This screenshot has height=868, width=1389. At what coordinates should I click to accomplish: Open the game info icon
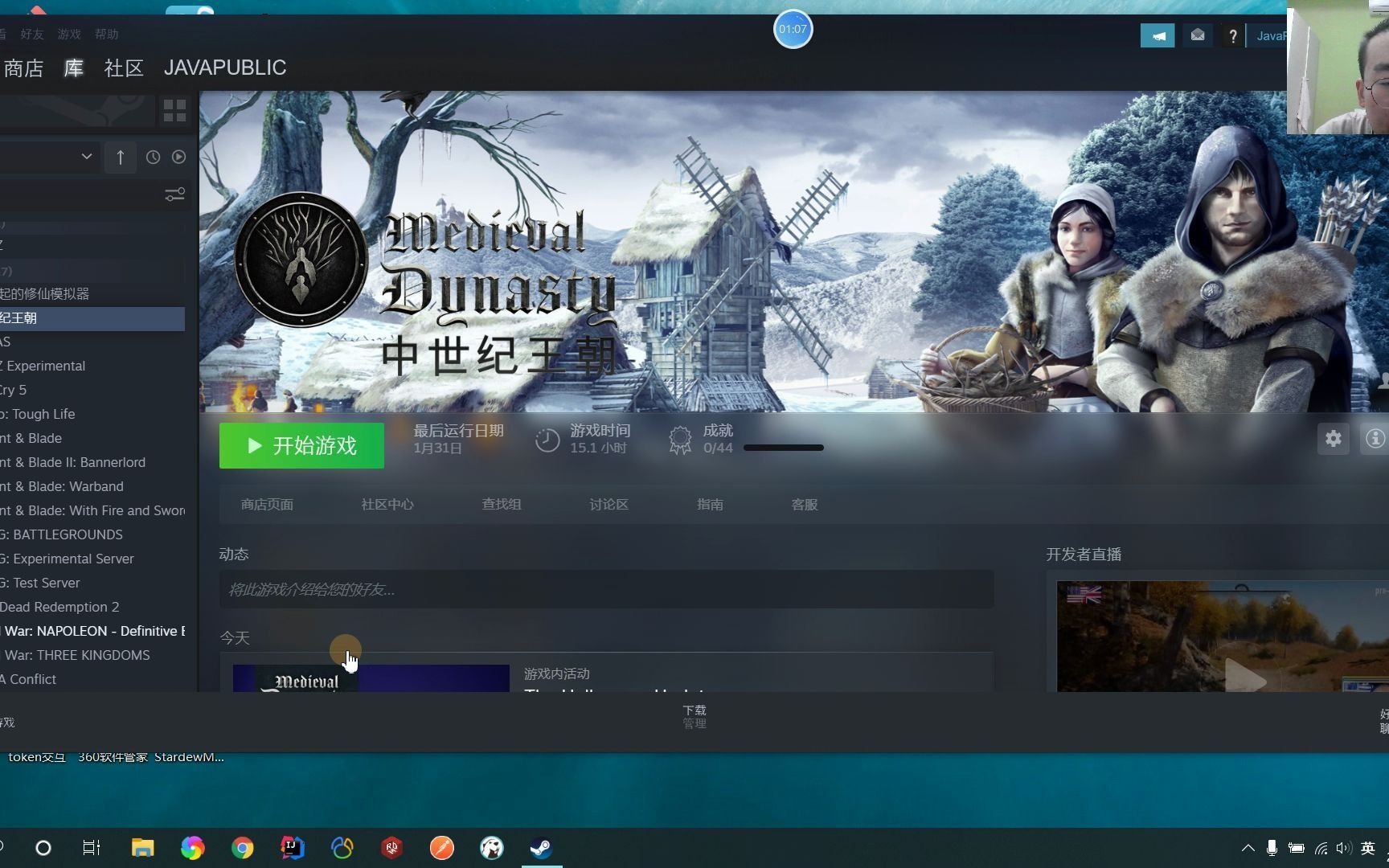point(1375,439)
